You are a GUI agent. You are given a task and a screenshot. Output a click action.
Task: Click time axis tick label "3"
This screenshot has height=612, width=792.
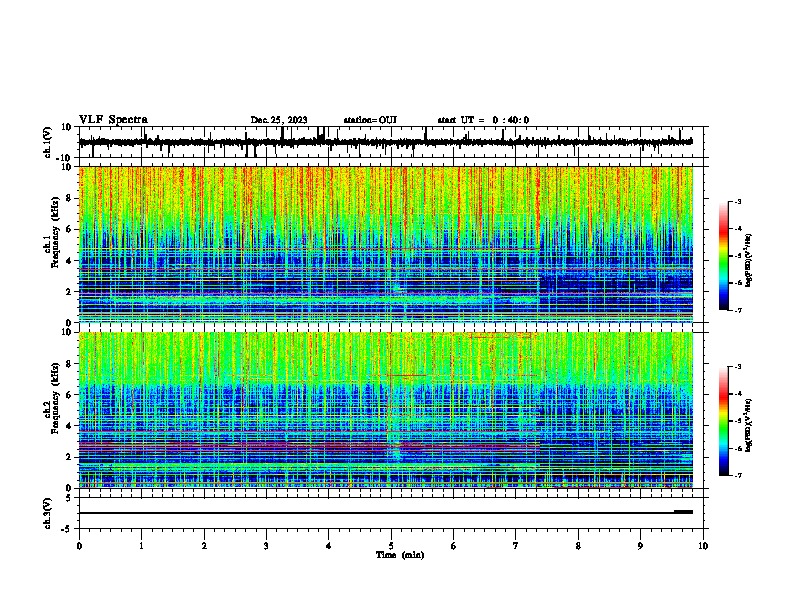[266, 545]
